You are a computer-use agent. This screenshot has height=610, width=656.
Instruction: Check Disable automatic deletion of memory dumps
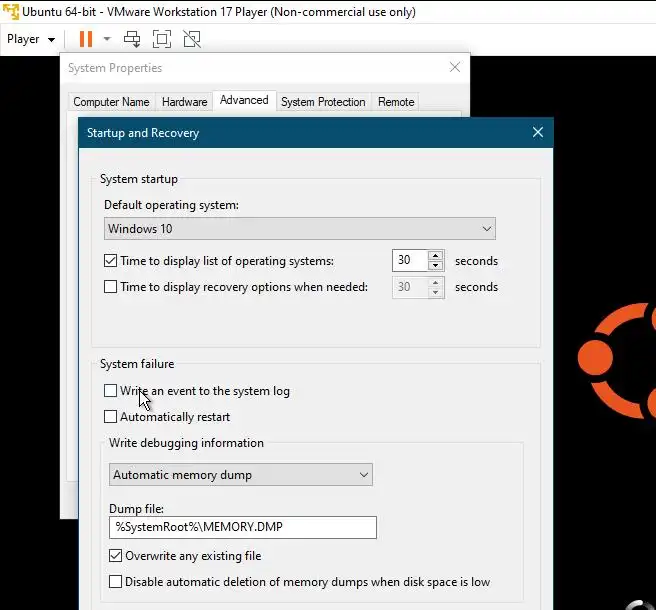pyautogui.click(x=115, y=582)
